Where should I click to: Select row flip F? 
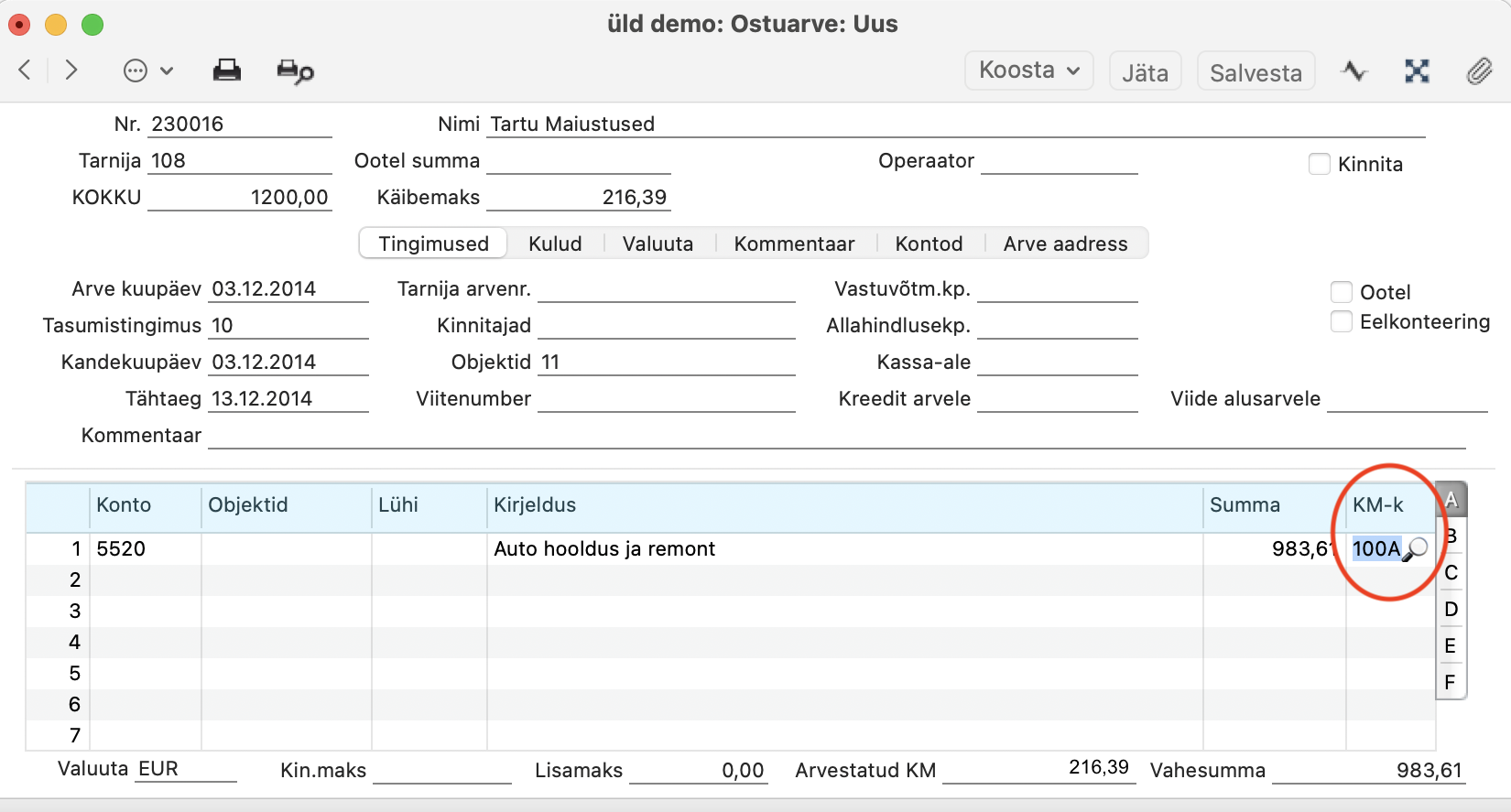coord(1451,683)
